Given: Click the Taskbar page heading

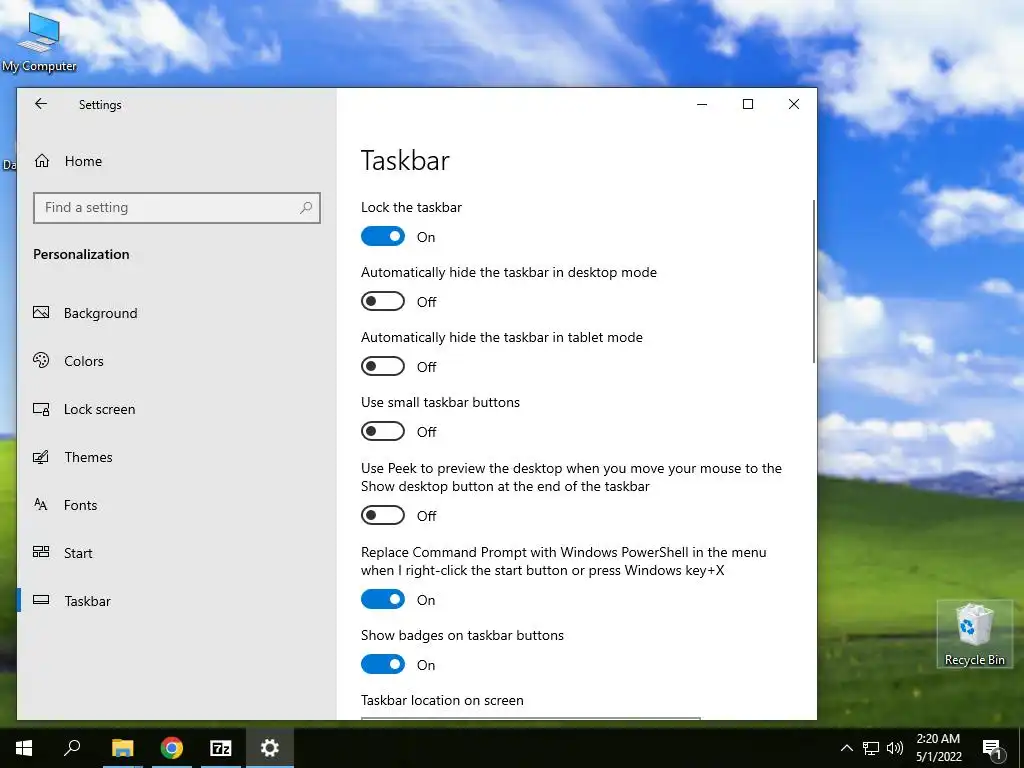Looking at the screenshot, I should (405, 161).
